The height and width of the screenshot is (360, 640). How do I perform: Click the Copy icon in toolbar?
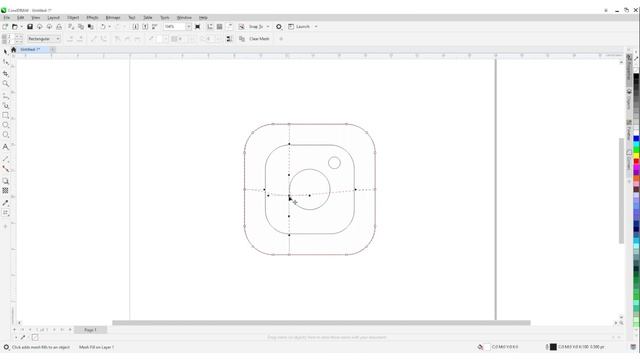coord(81,27)
